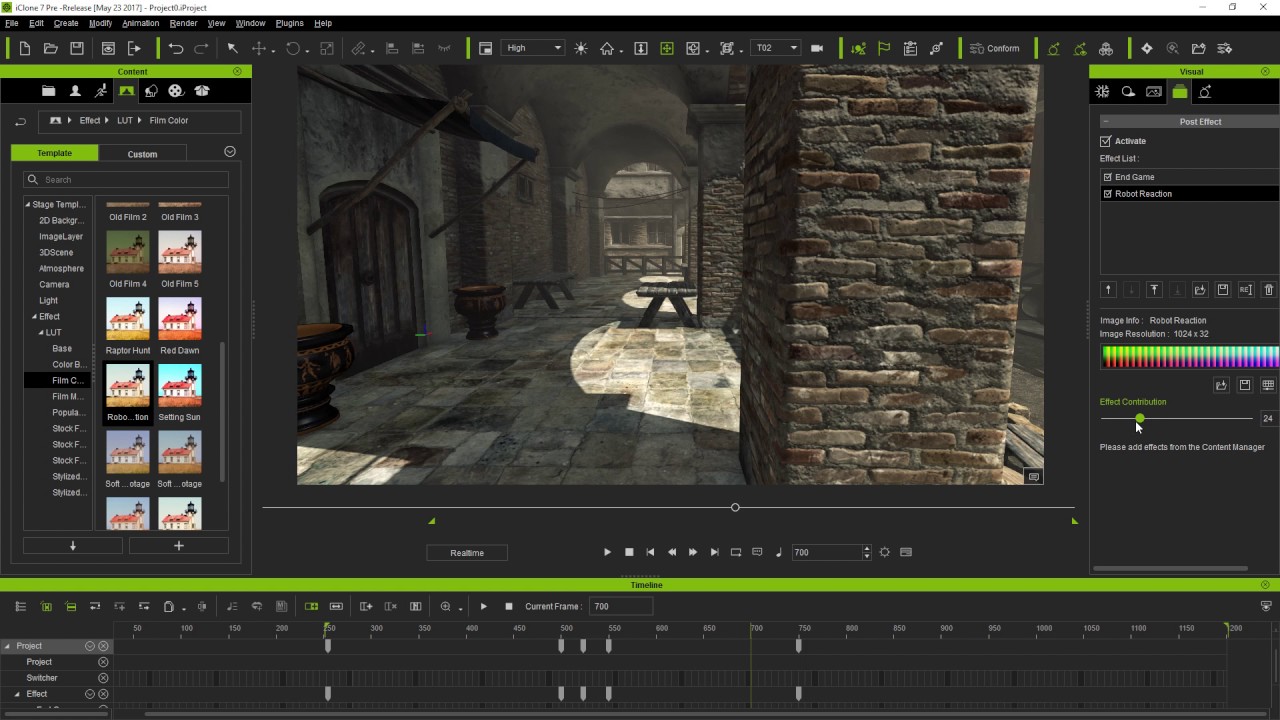Select the Film Color breadcrumb
The height and width of the screenshot is (720, 1280).
(x=169, y=121)
